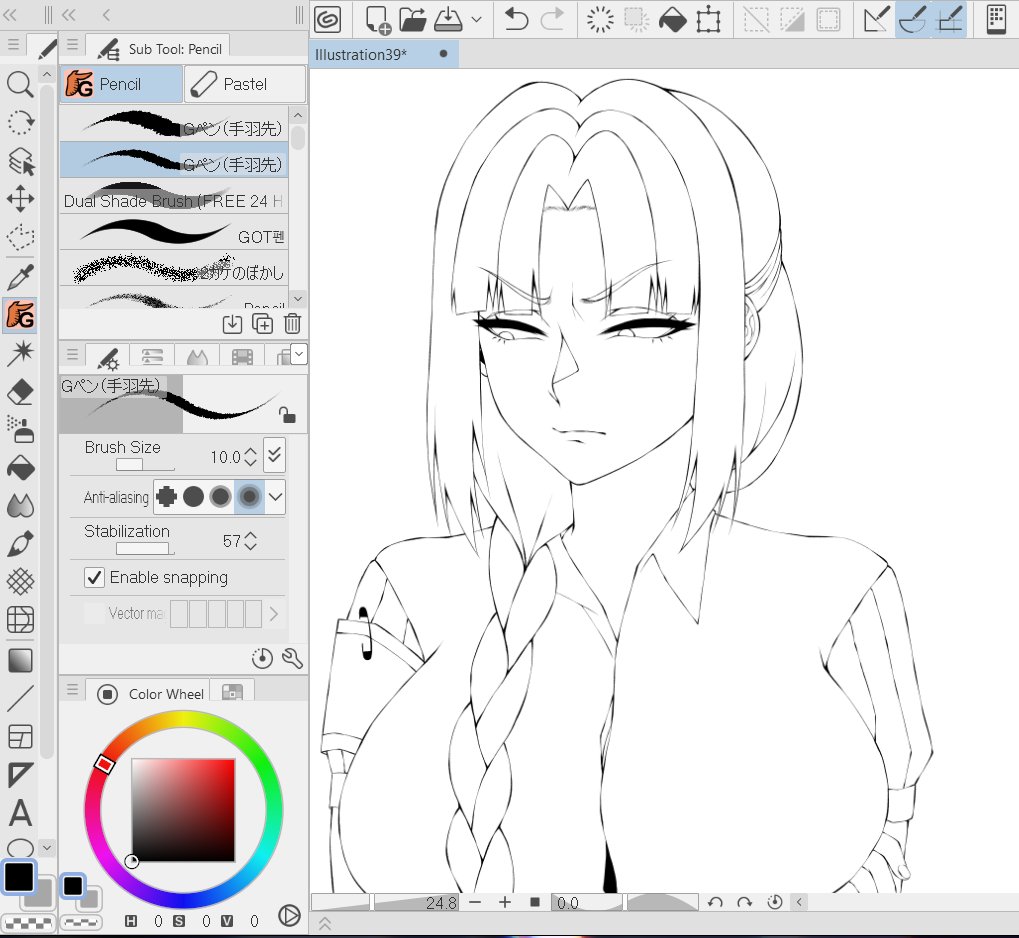The image size is (1019, 938).
Task: Select the Ruler tool
Action: [19, 775]
